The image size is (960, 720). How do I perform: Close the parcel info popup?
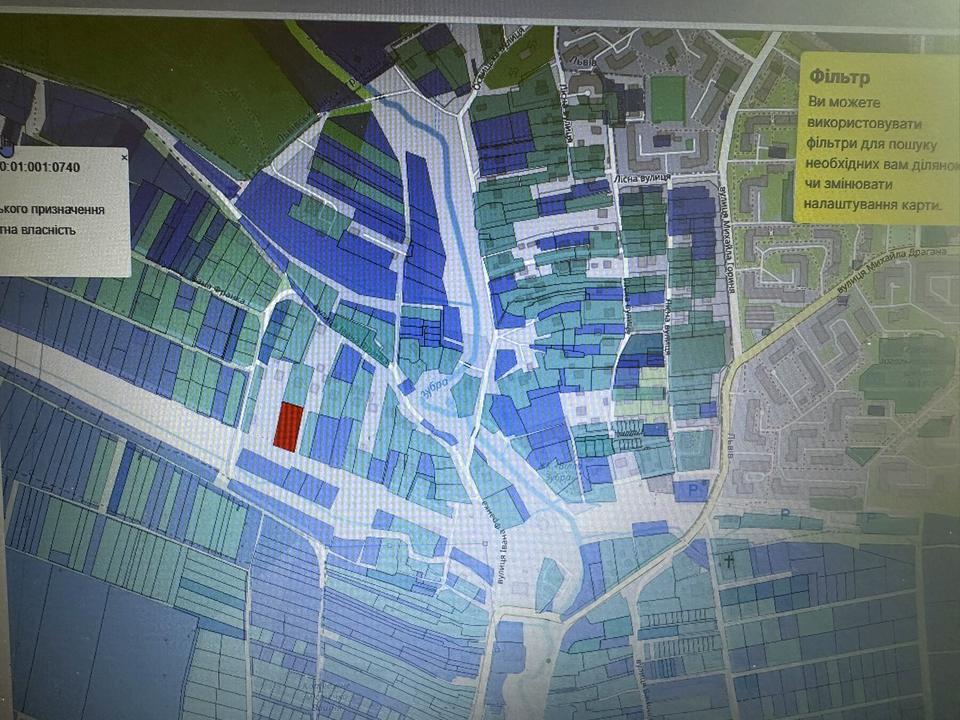pyautogui.click(x=124, y=157)
